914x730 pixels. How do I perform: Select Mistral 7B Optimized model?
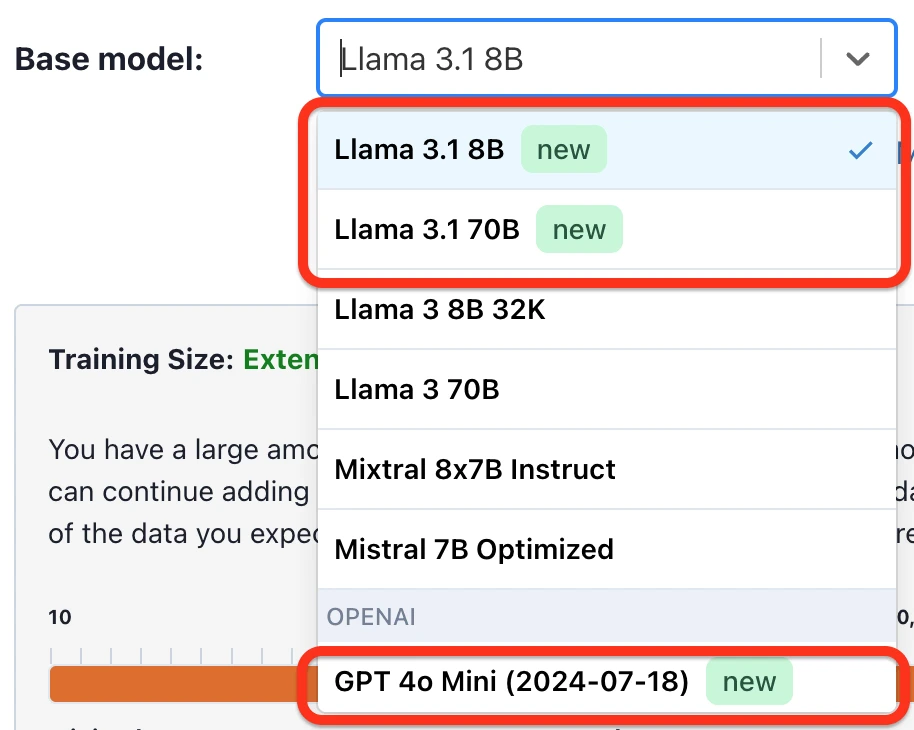pyautogui.click(x=474, y=550)
